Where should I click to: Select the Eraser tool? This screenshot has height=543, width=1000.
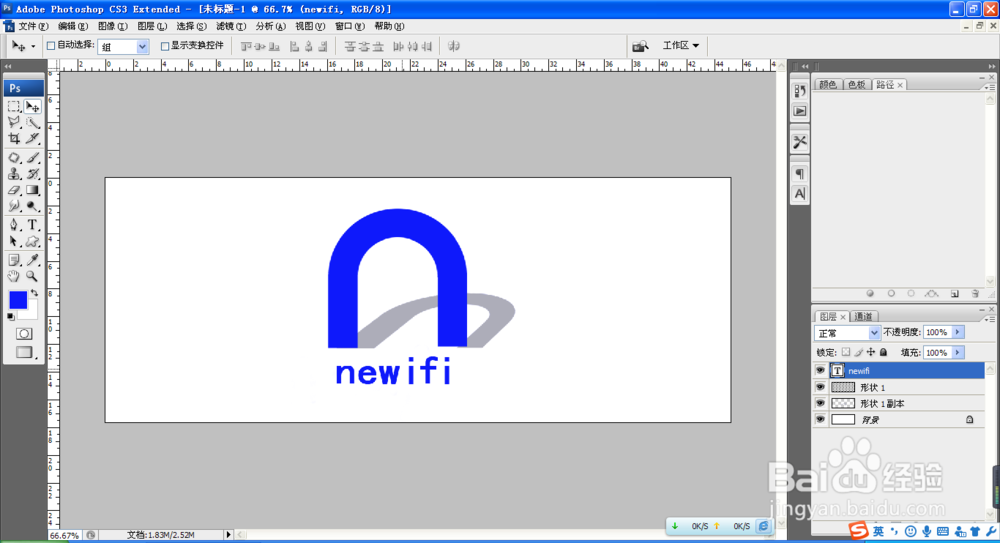click(14, 190)
